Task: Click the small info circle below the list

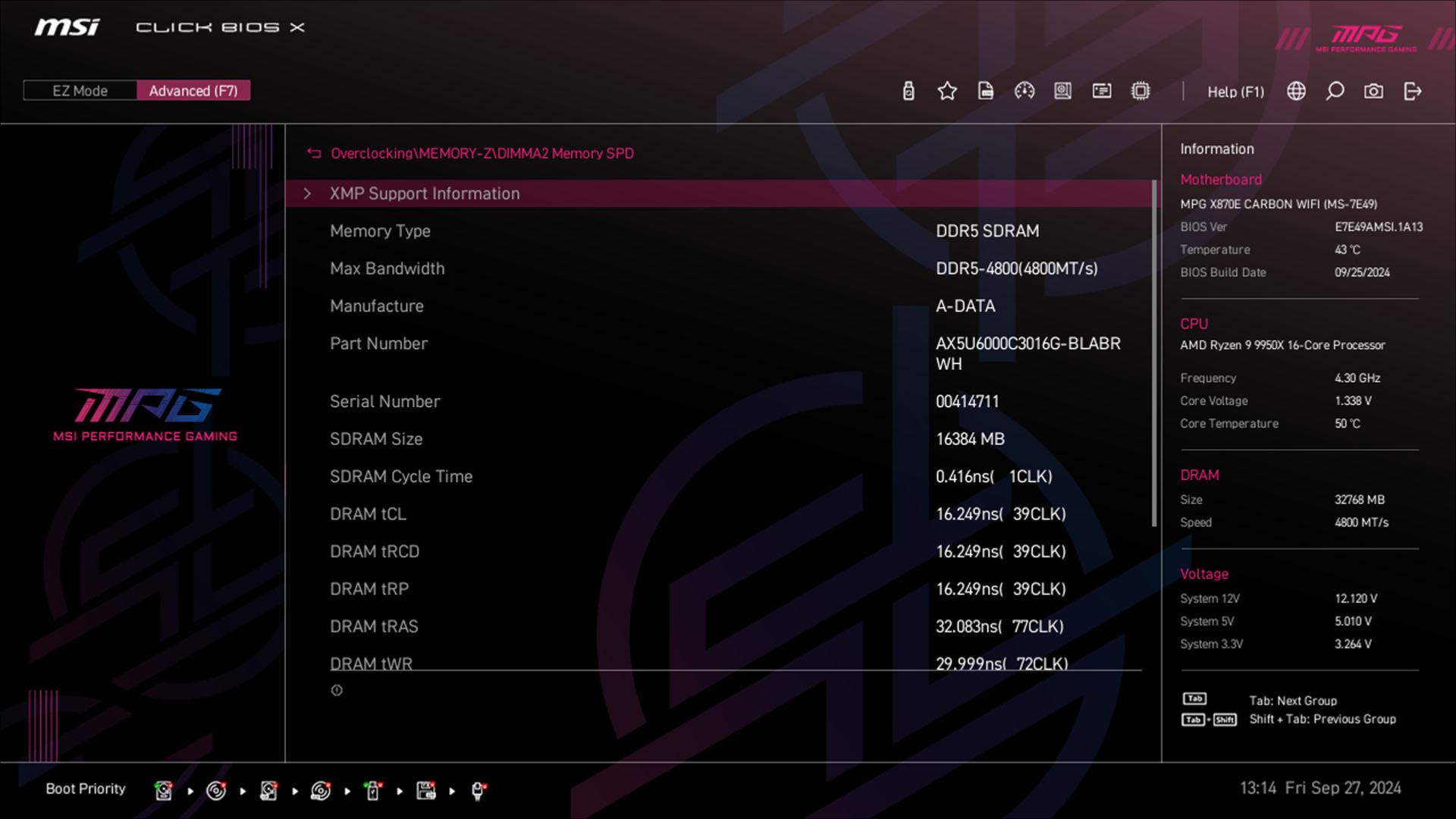Action: click(337, 690)
